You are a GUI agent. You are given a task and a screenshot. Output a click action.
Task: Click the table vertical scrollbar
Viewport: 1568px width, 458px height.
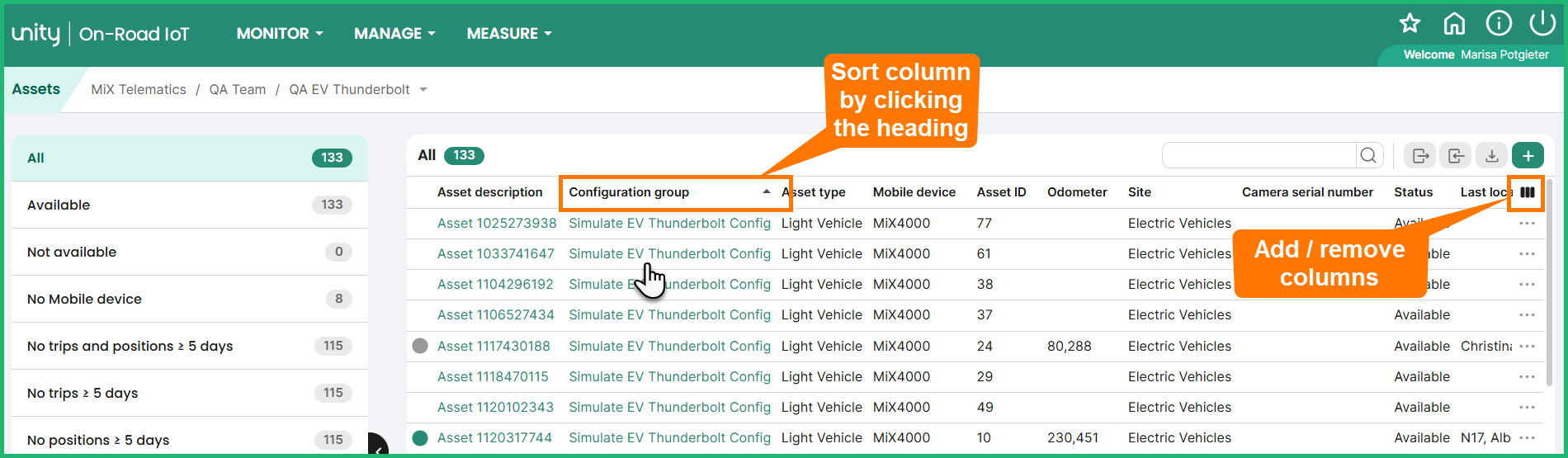pyautogui.click(x=1550, y=281)
